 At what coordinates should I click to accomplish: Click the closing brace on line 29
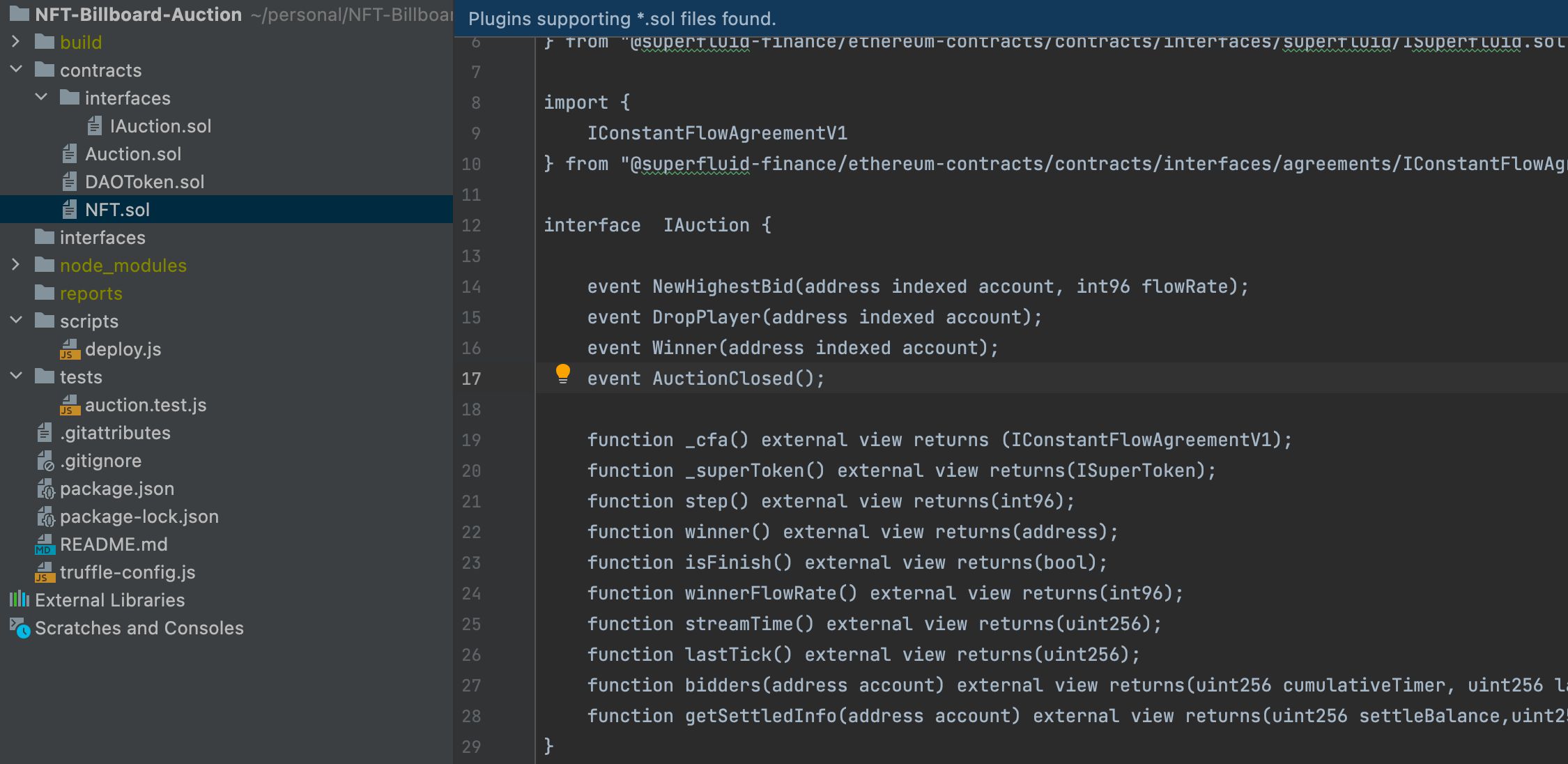(x=548, y=747)
